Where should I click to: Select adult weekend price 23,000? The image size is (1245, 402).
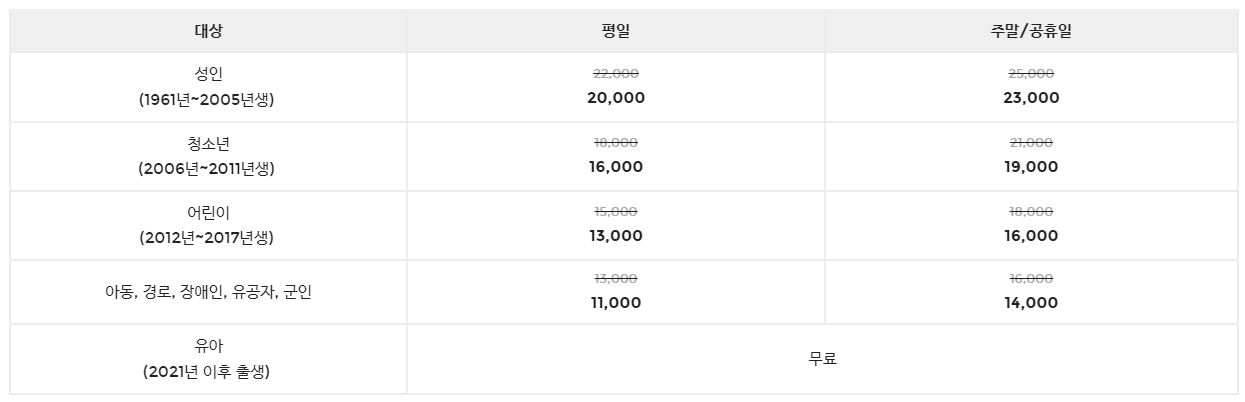coord(1030,98)
